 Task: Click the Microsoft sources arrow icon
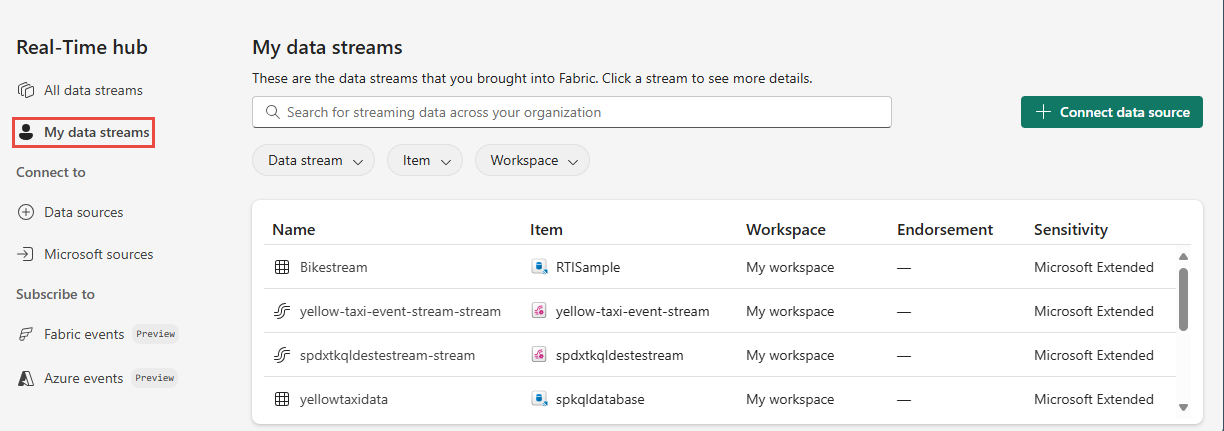pyautogui.click(x=26, y=254)
